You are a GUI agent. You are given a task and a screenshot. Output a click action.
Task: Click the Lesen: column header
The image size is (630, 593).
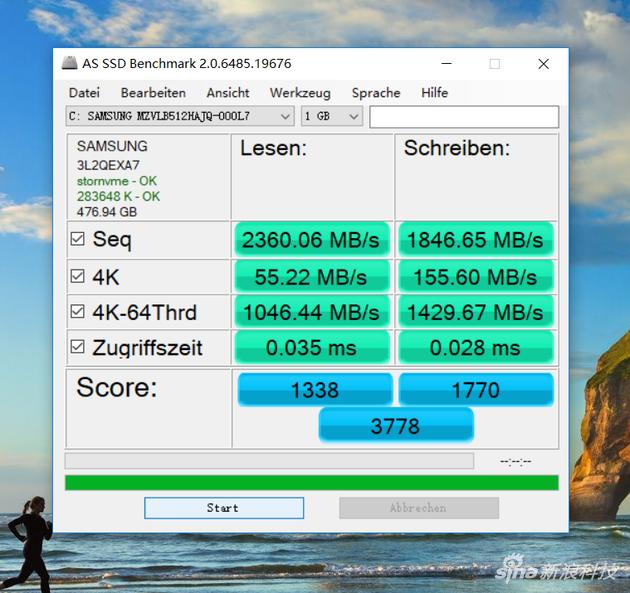tap(273, 148)
